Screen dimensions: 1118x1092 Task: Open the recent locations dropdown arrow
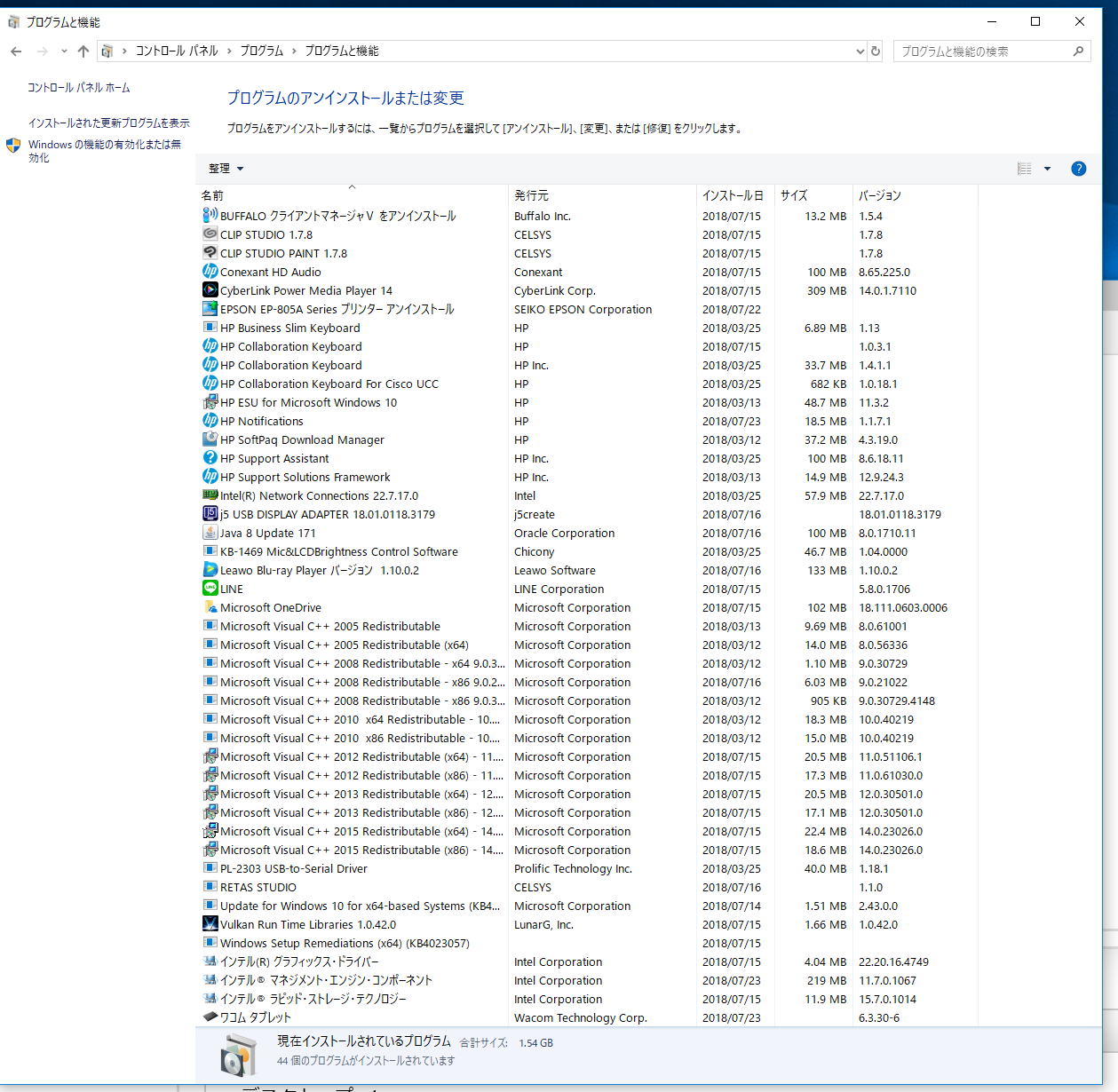pyautogui.click(x=64, y=51)
